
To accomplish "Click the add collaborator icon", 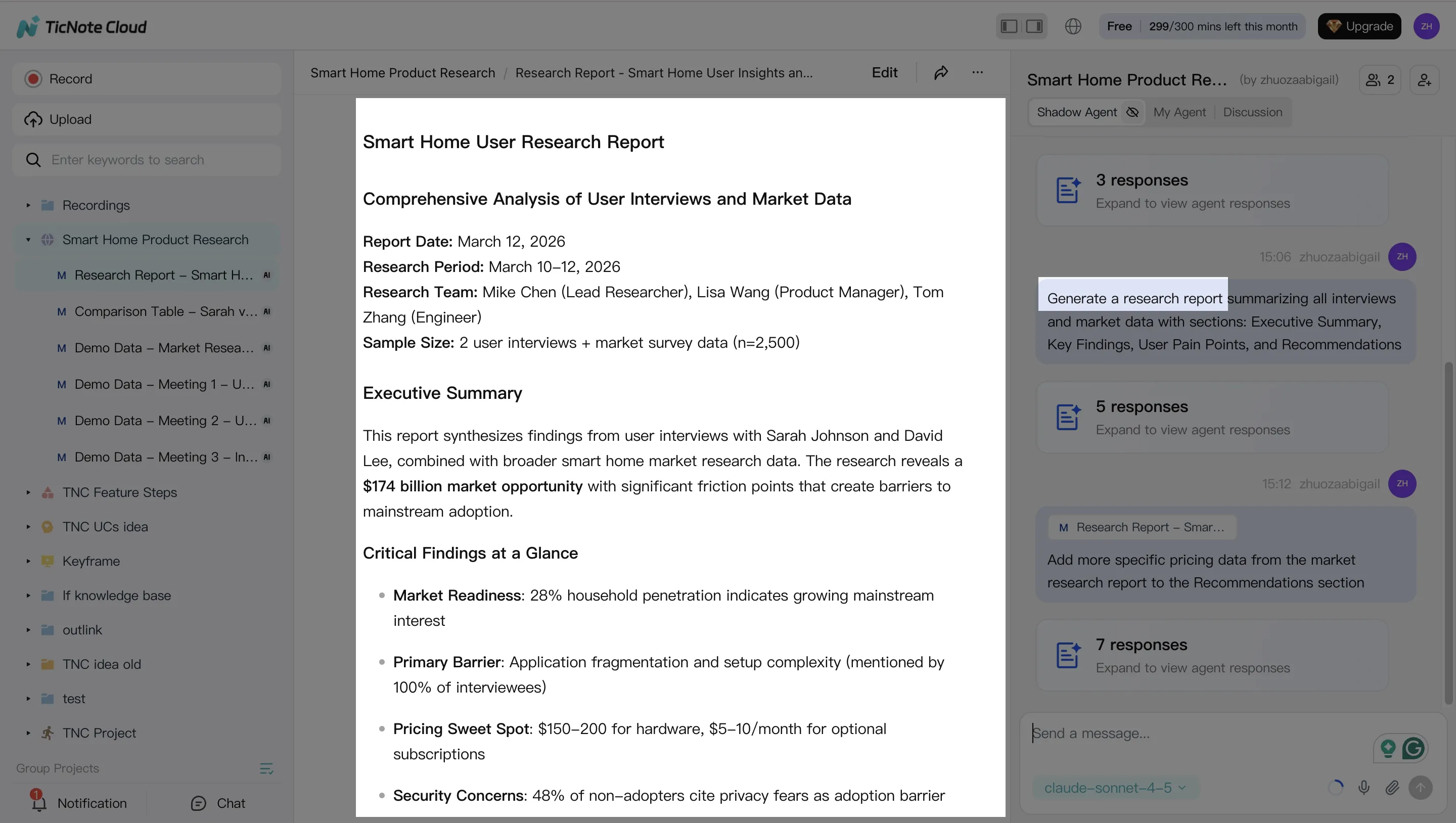I will pos(1425,79).
